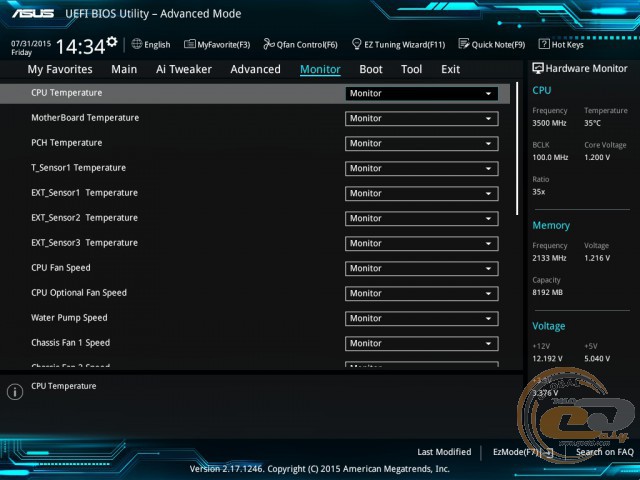The width and height of the screenshot is (640, 480).
Task: Open MotherBoard Temperature dropdown
Action: pos(422,118)
